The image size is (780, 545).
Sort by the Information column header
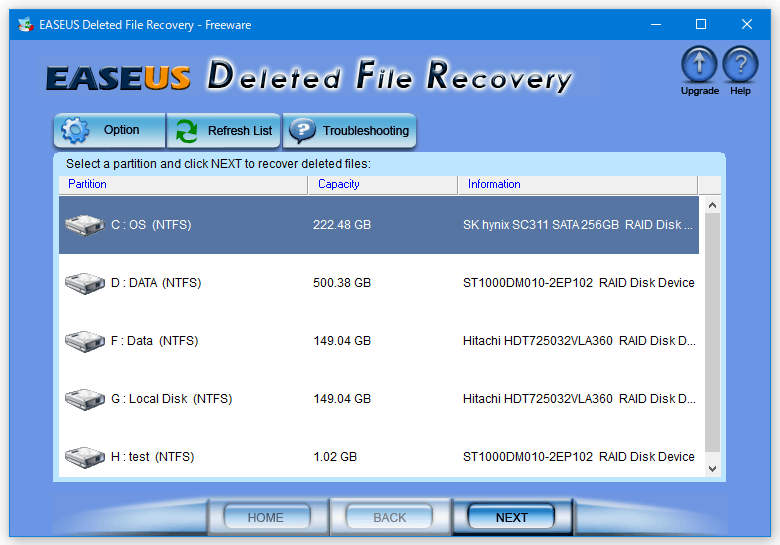click(578, 184)
